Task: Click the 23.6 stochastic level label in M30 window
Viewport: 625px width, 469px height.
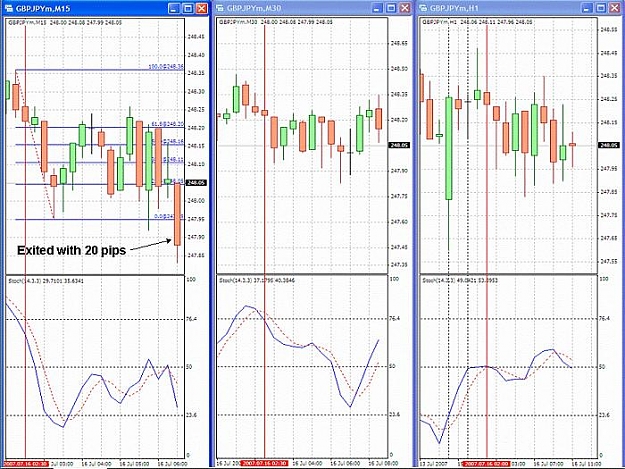Action: coord(394,415)
